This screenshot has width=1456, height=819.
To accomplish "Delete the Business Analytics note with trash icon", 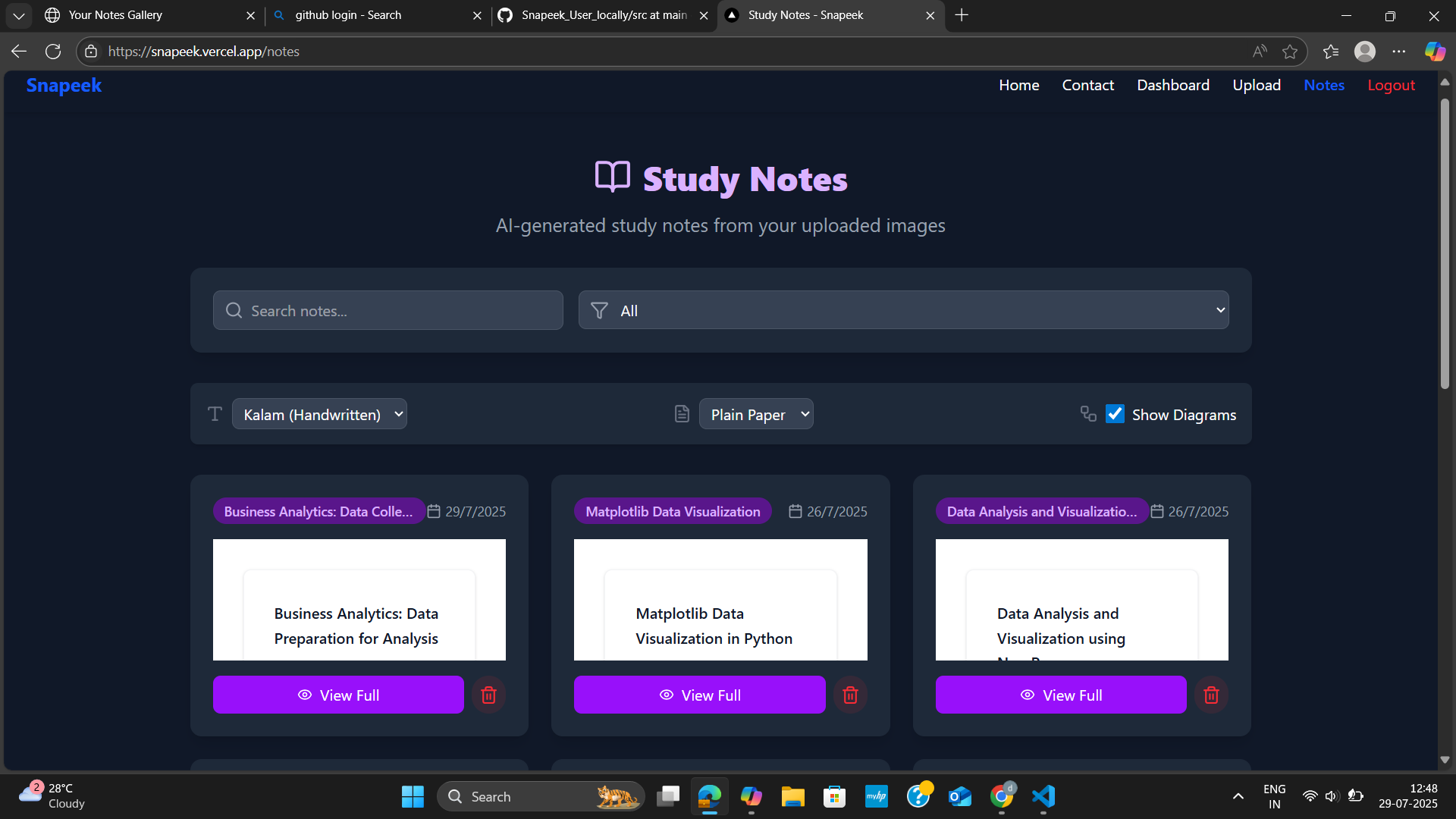I will 488,695.
